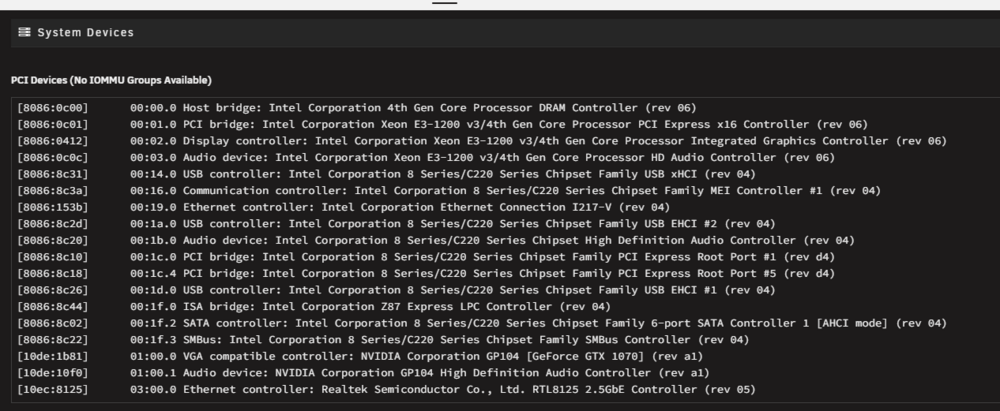Select the Host bridge DRAM Controller row
This screenshot has width=1000, height=411.
coord(357,108)
